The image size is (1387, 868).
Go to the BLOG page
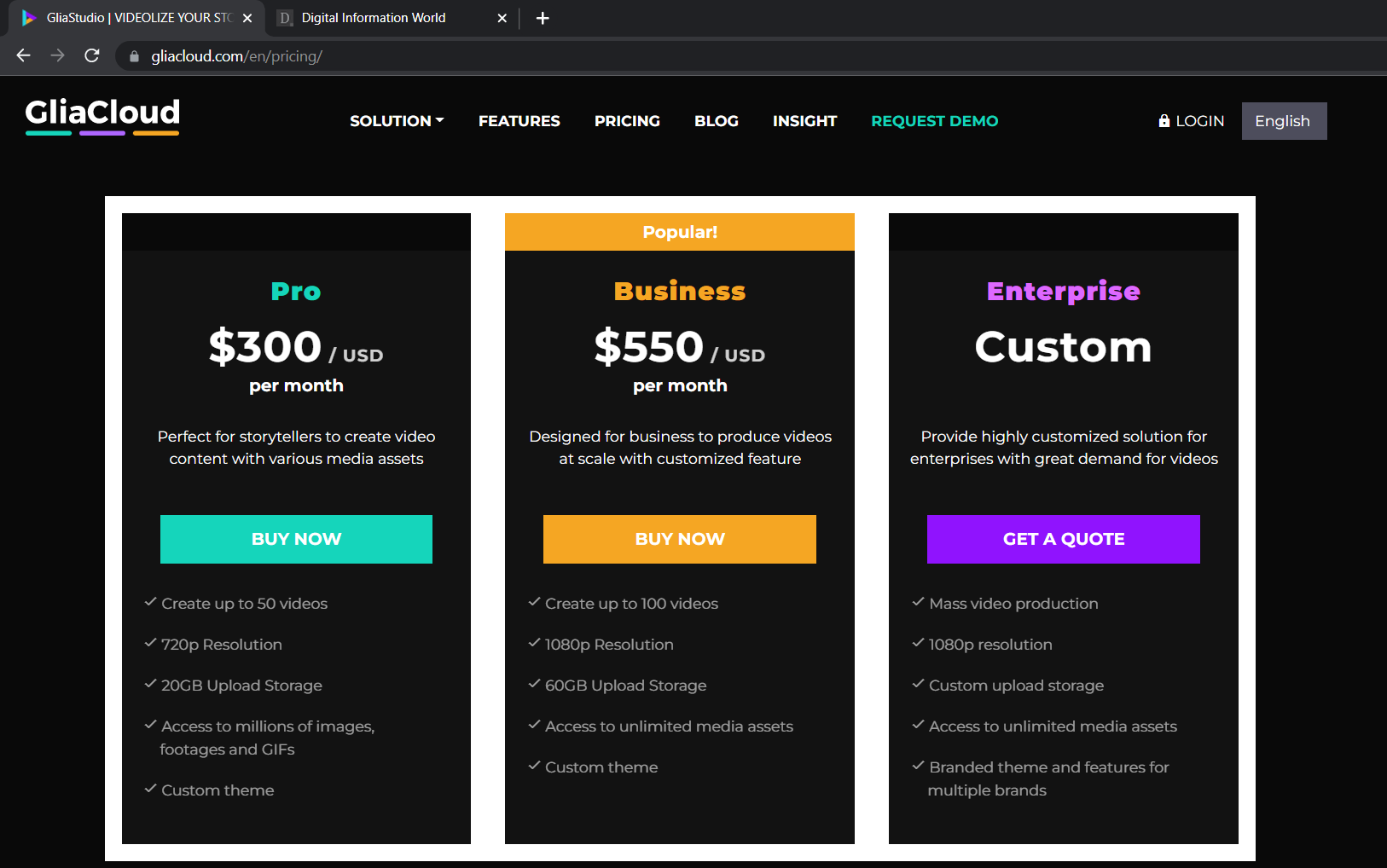[717, 121]
